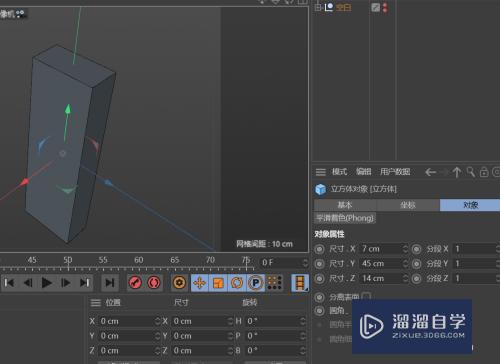Click the green Y-axis arrow of the gizmo
Image resolution: width=500 pixels, height=364 pixels.
coord(68,110)
